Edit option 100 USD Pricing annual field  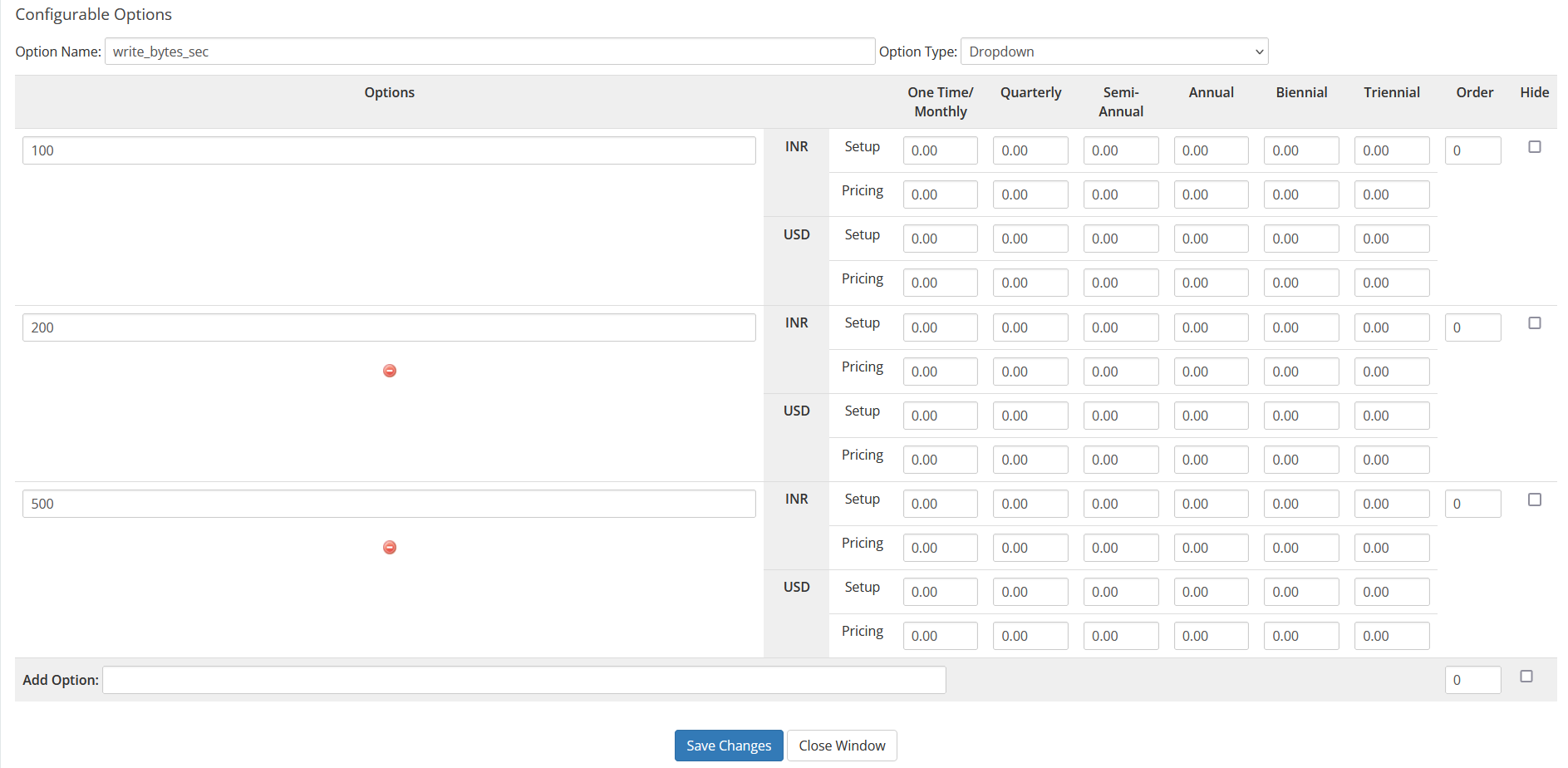(1211, 283)
